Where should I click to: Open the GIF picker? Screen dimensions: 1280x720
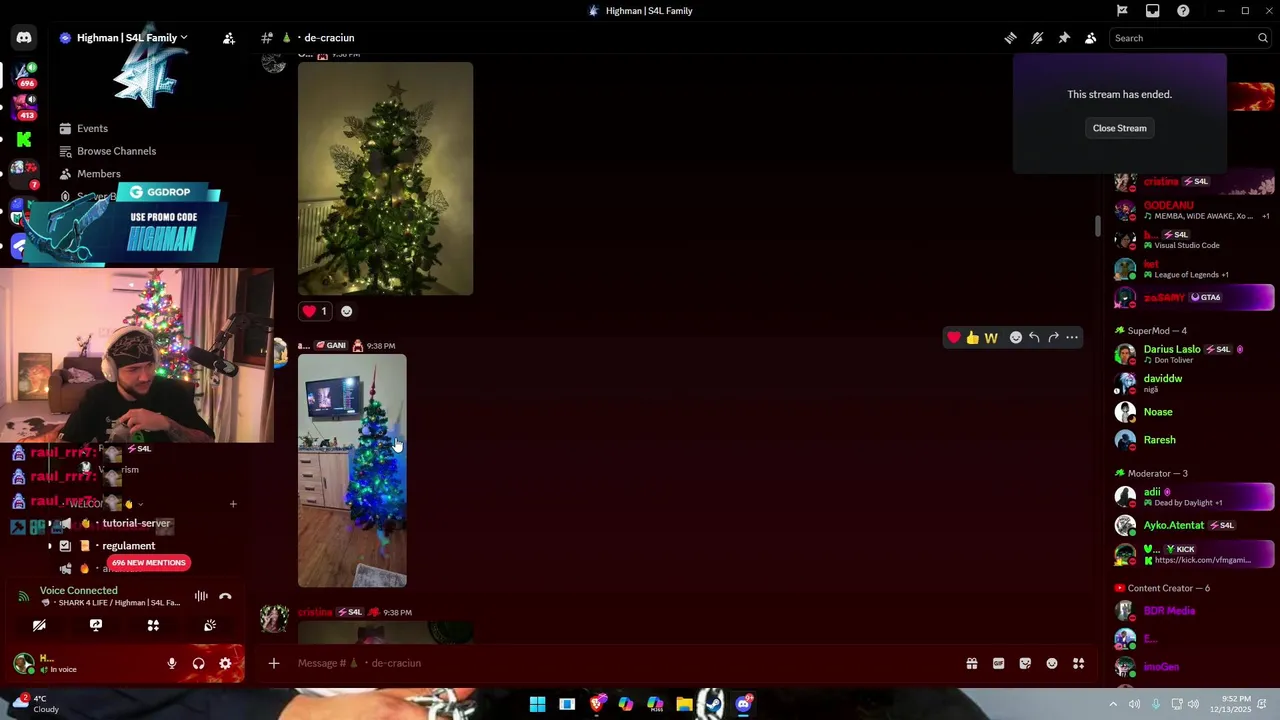(998, 663)
